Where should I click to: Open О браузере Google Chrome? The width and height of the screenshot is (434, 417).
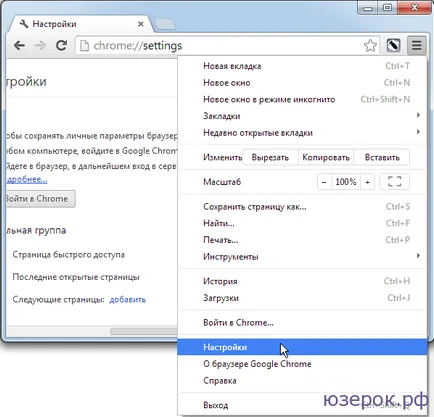(x=302, y=364)
